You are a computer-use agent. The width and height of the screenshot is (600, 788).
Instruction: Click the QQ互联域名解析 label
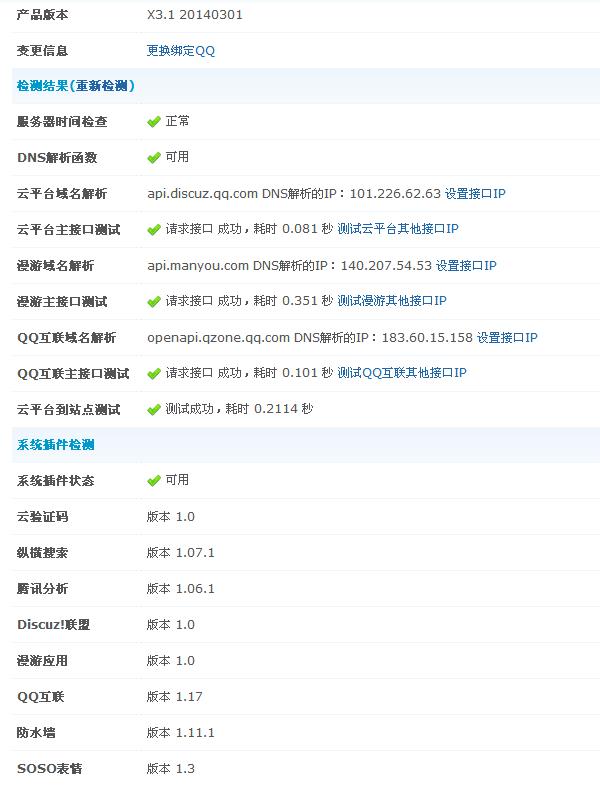[x=66, y=337]
